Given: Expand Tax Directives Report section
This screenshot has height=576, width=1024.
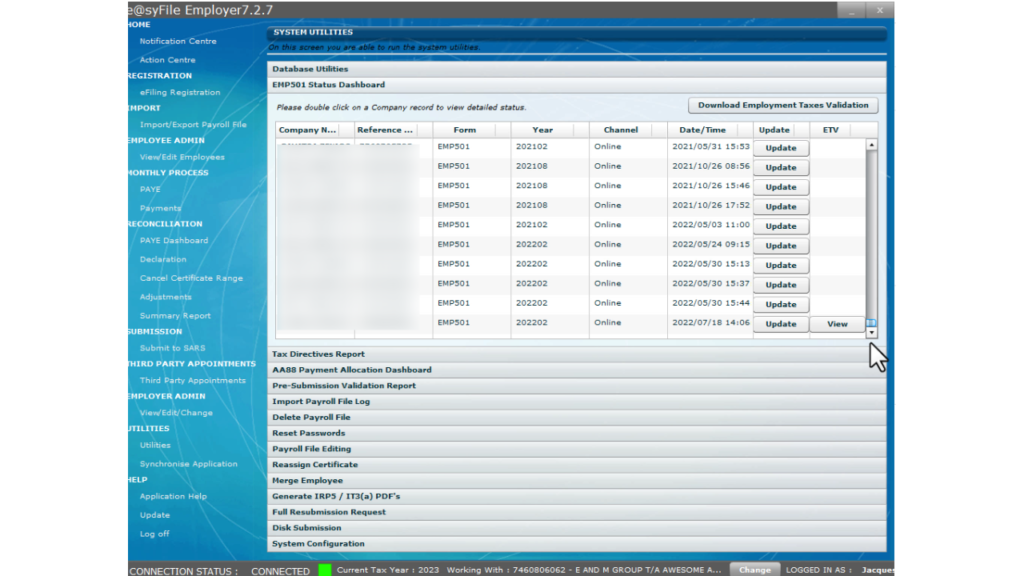Looking at the screenshot, I should [577, 354].
